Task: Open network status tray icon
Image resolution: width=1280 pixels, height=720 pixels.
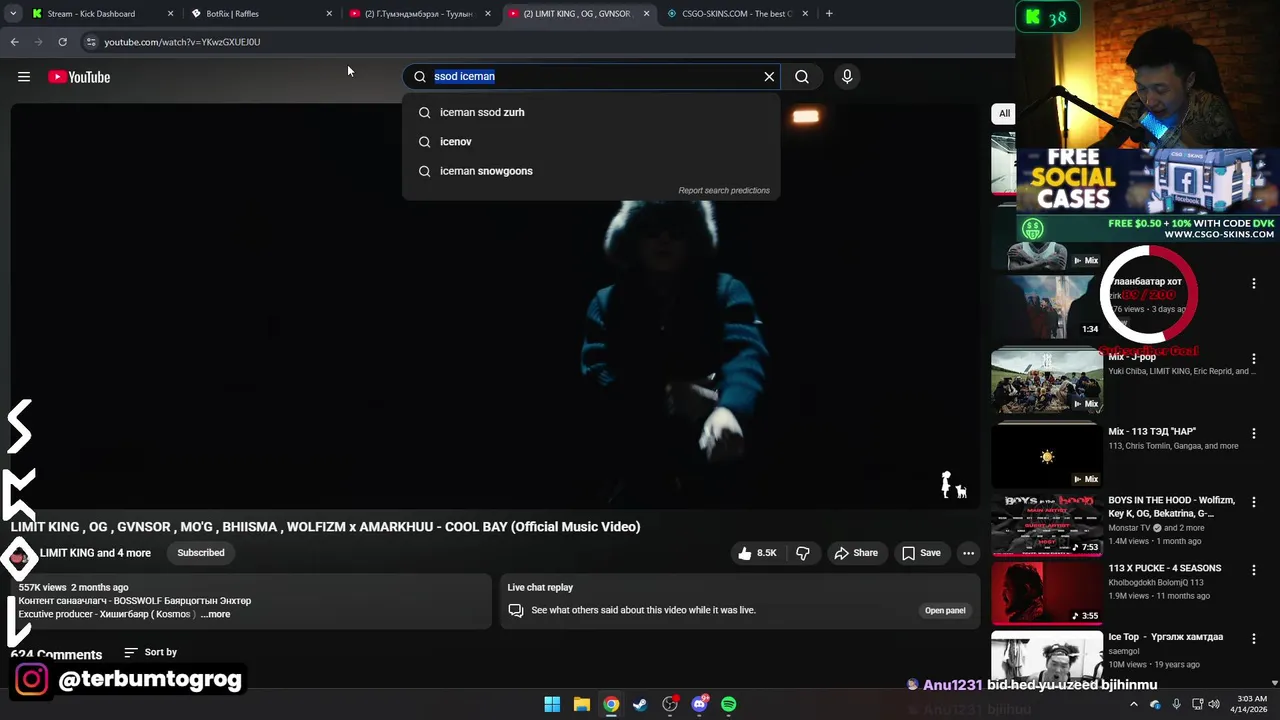Action: point(1198,704)
